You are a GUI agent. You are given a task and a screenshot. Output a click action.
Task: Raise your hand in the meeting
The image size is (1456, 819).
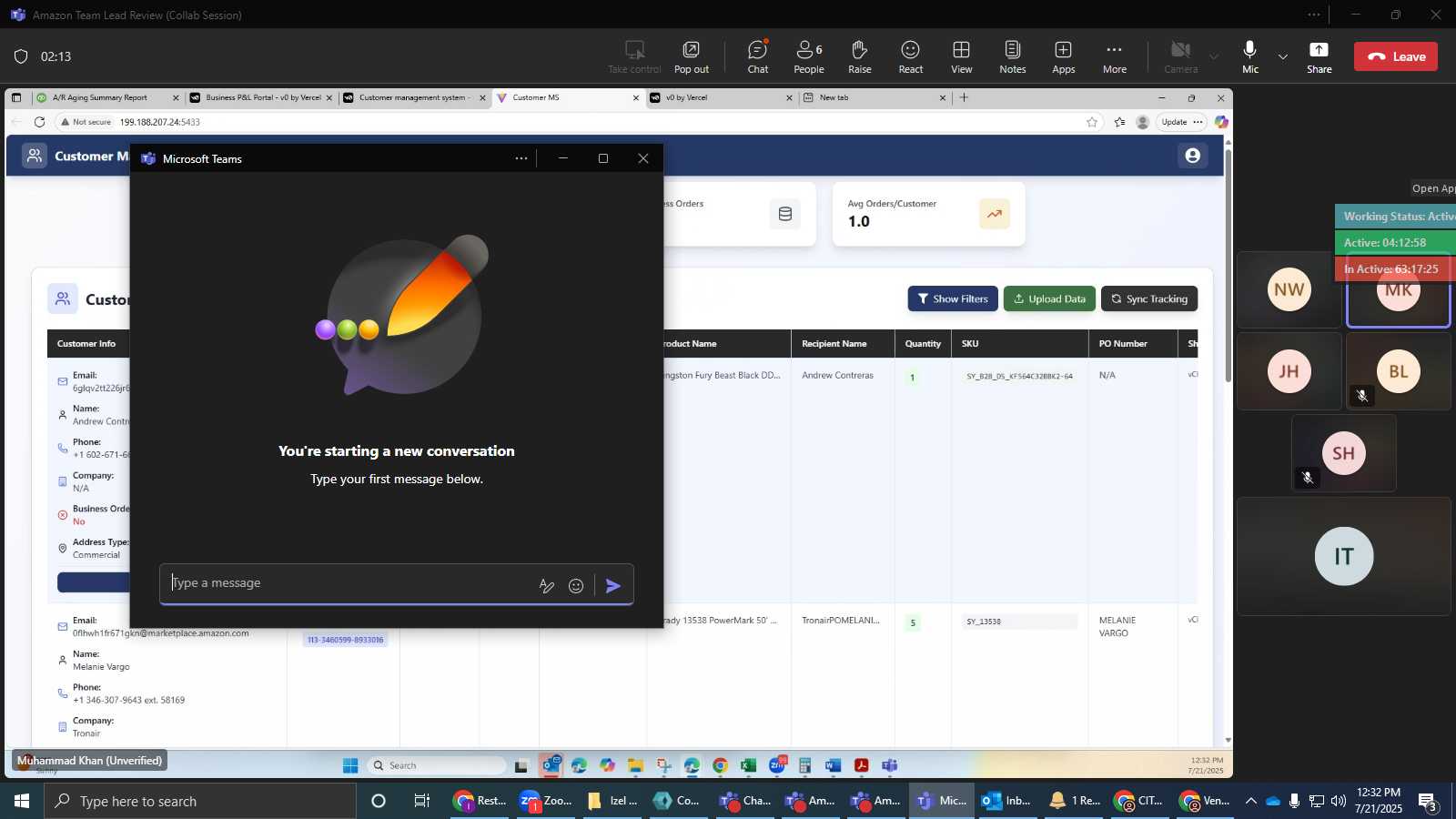(x=859, y=56)
